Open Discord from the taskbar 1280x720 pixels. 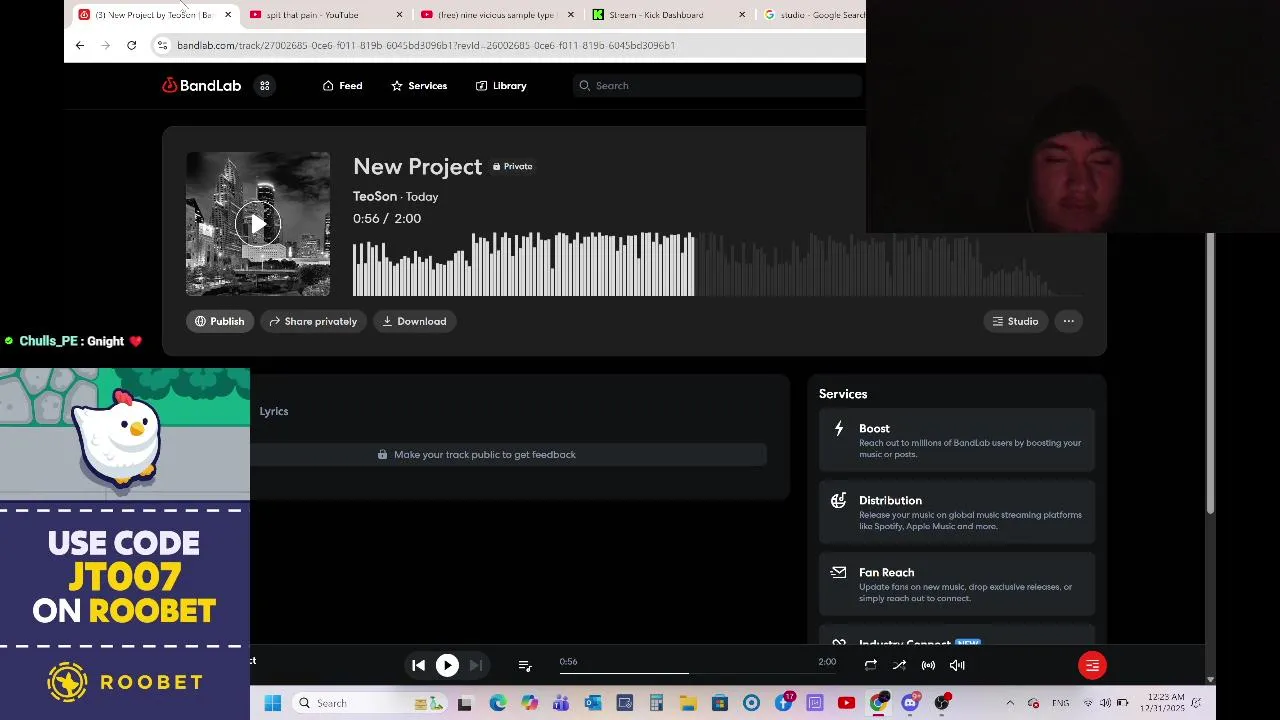tap(910, 703)
